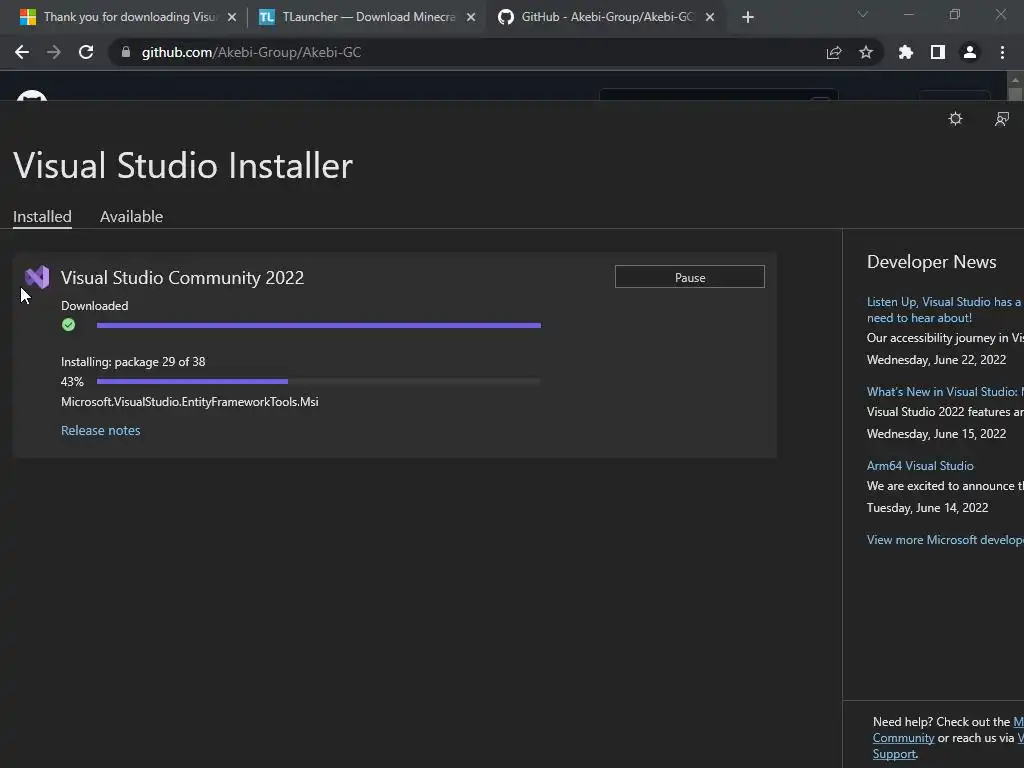Open the tab search dropdown chevron
The image size is (1024, 768).
pyautogui.click(x=863, y=14)
